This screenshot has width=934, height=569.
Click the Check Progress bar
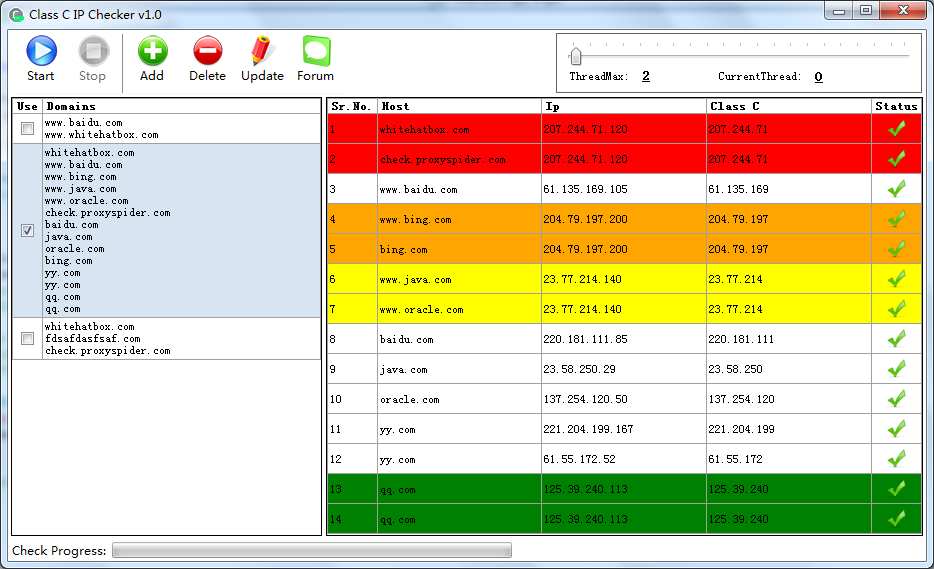point(311,550)
